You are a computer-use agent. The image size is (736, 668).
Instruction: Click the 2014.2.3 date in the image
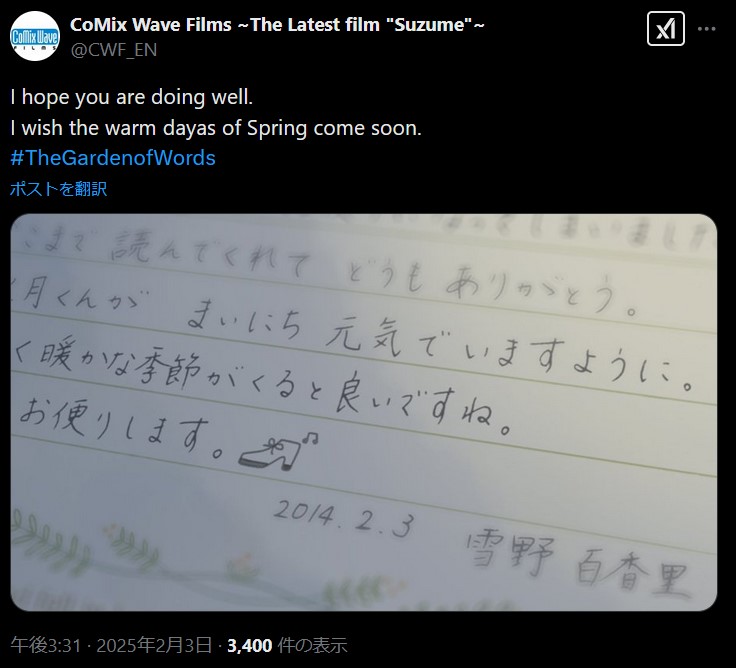[x=344, y=518]
